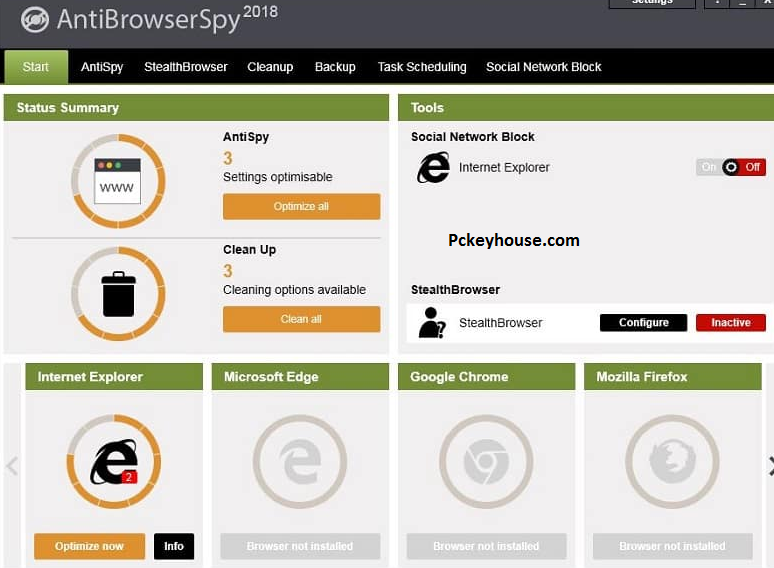Click Internet Explorer icon in Social Network Block
Viewport: 774px width, 568px height.
[433, 168]
